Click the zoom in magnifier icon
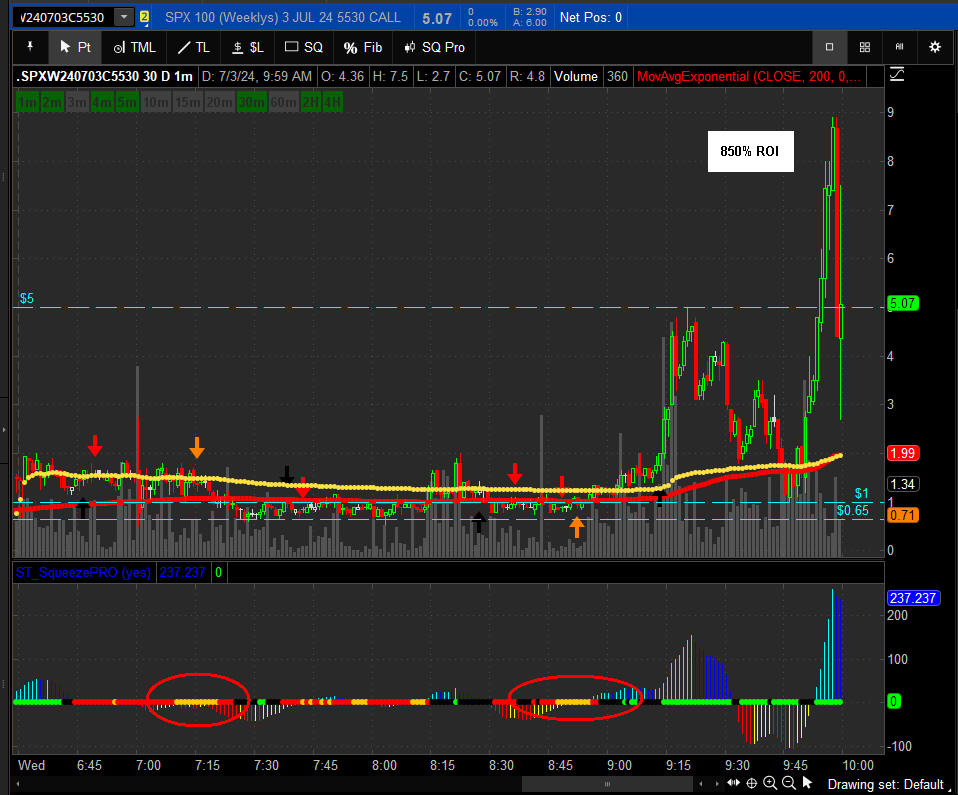This screenshot has height=795, width=958. [770, 783]
